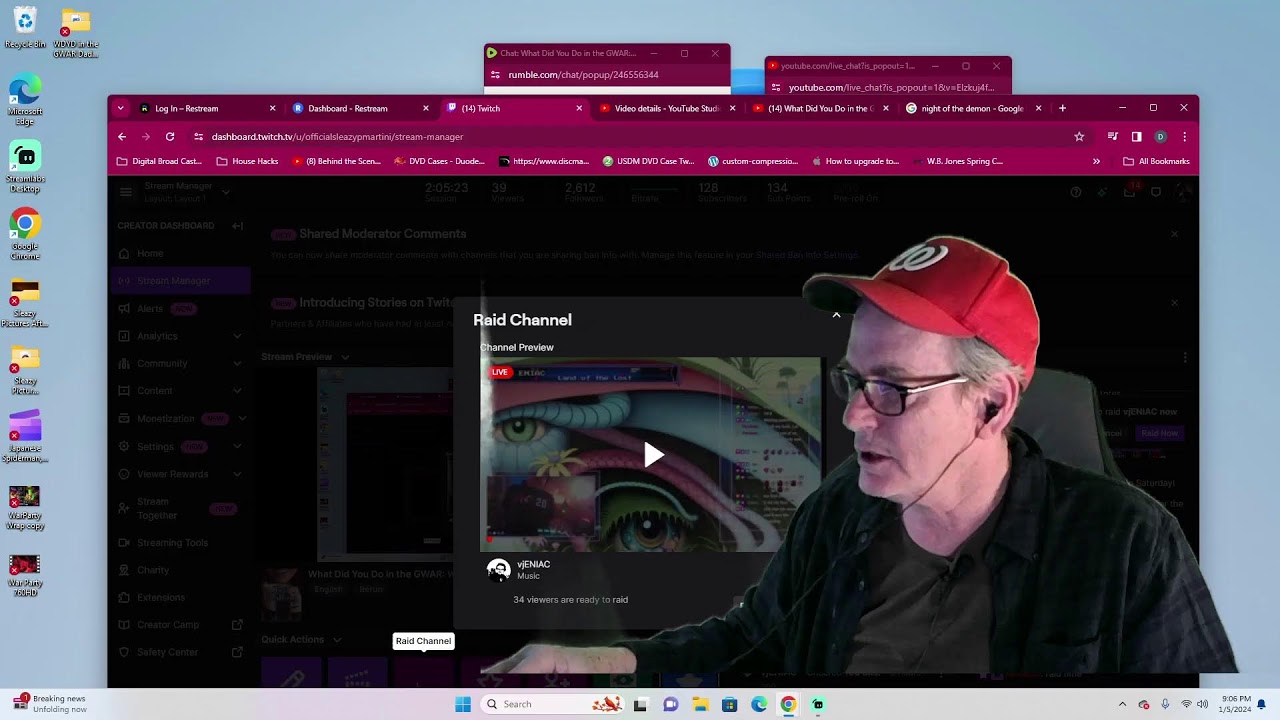Play the vjENIAC channel preview

pyautogui.click(x=653, y=455)
